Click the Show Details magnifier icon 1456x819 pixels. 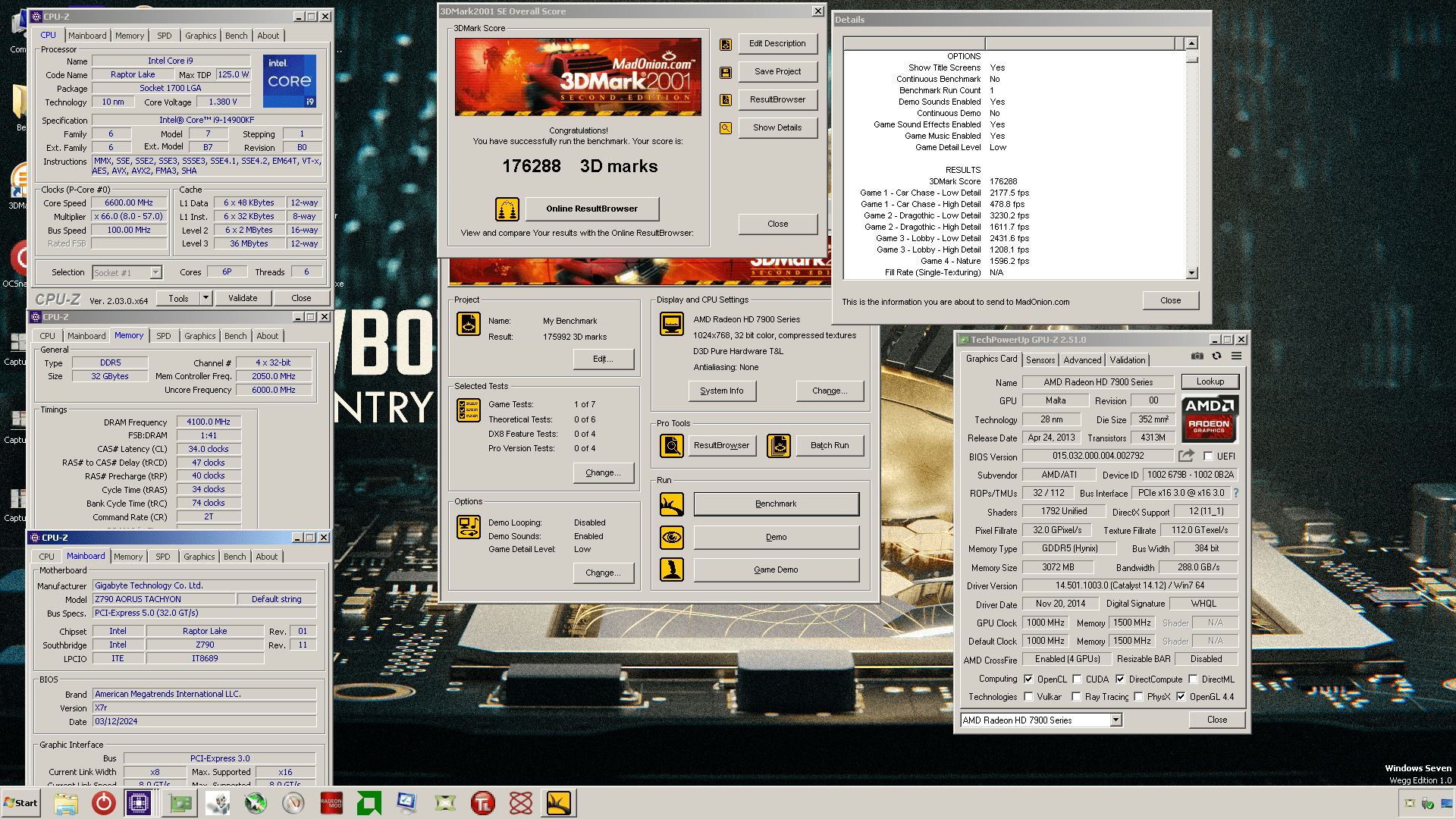pos(726,128)
